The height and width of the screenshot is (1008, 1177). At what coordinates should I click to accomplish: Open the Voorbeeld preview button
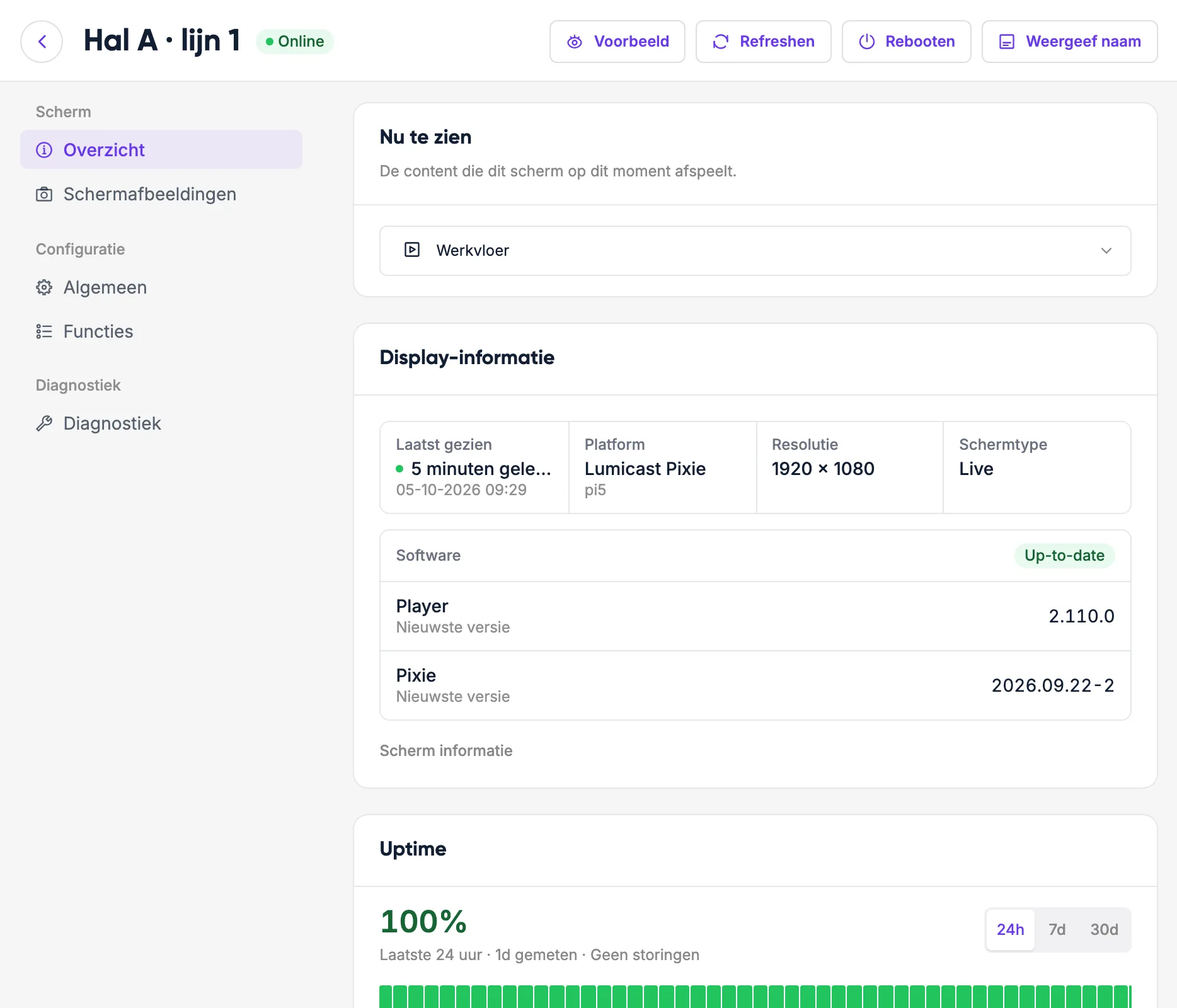(x=617, y=42)
